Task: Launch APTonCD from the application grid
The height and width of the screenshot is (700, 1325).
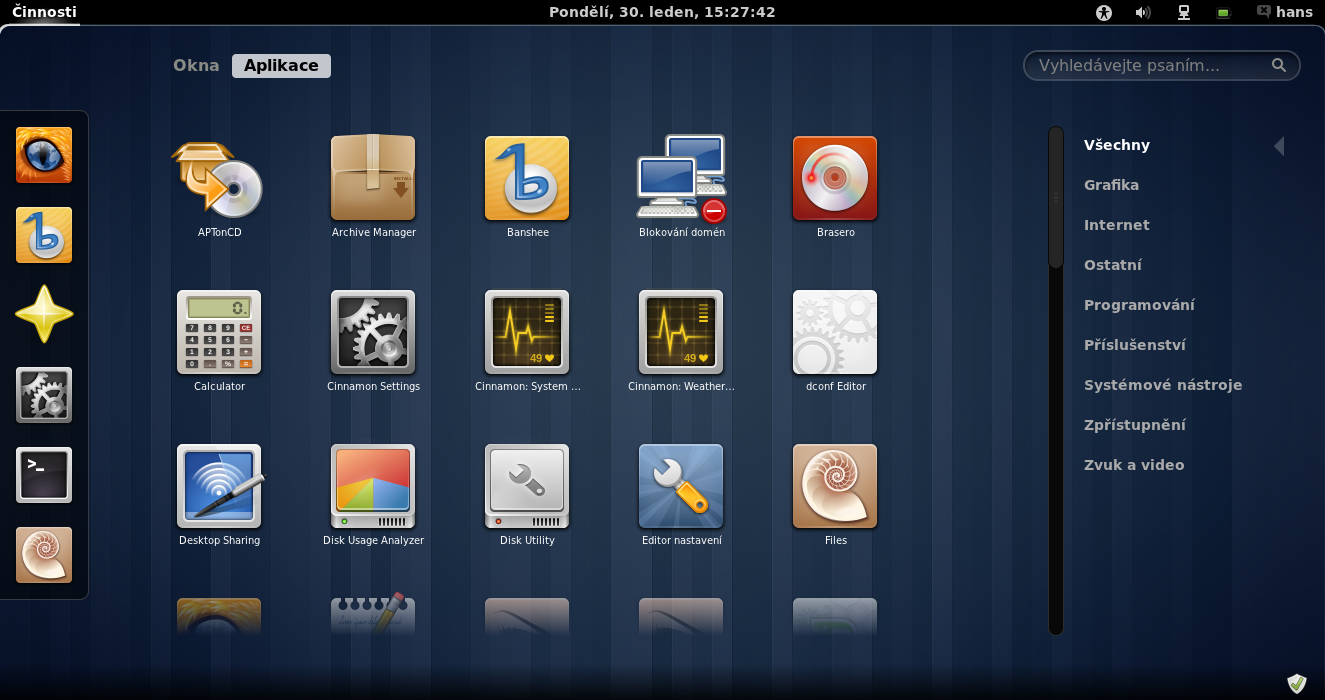Action: click(x=219, y=187)
